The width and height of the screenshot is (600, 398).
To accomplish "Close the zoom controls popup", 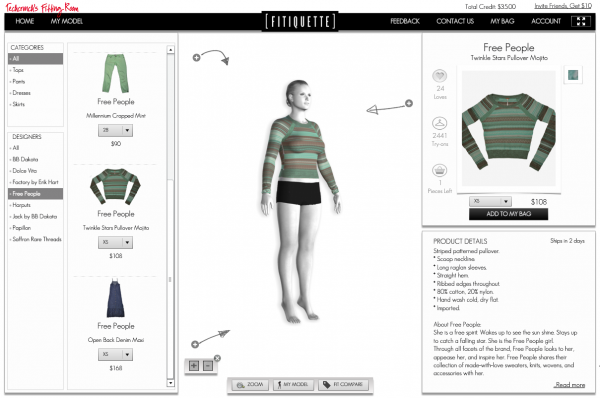I will [217, 358].
